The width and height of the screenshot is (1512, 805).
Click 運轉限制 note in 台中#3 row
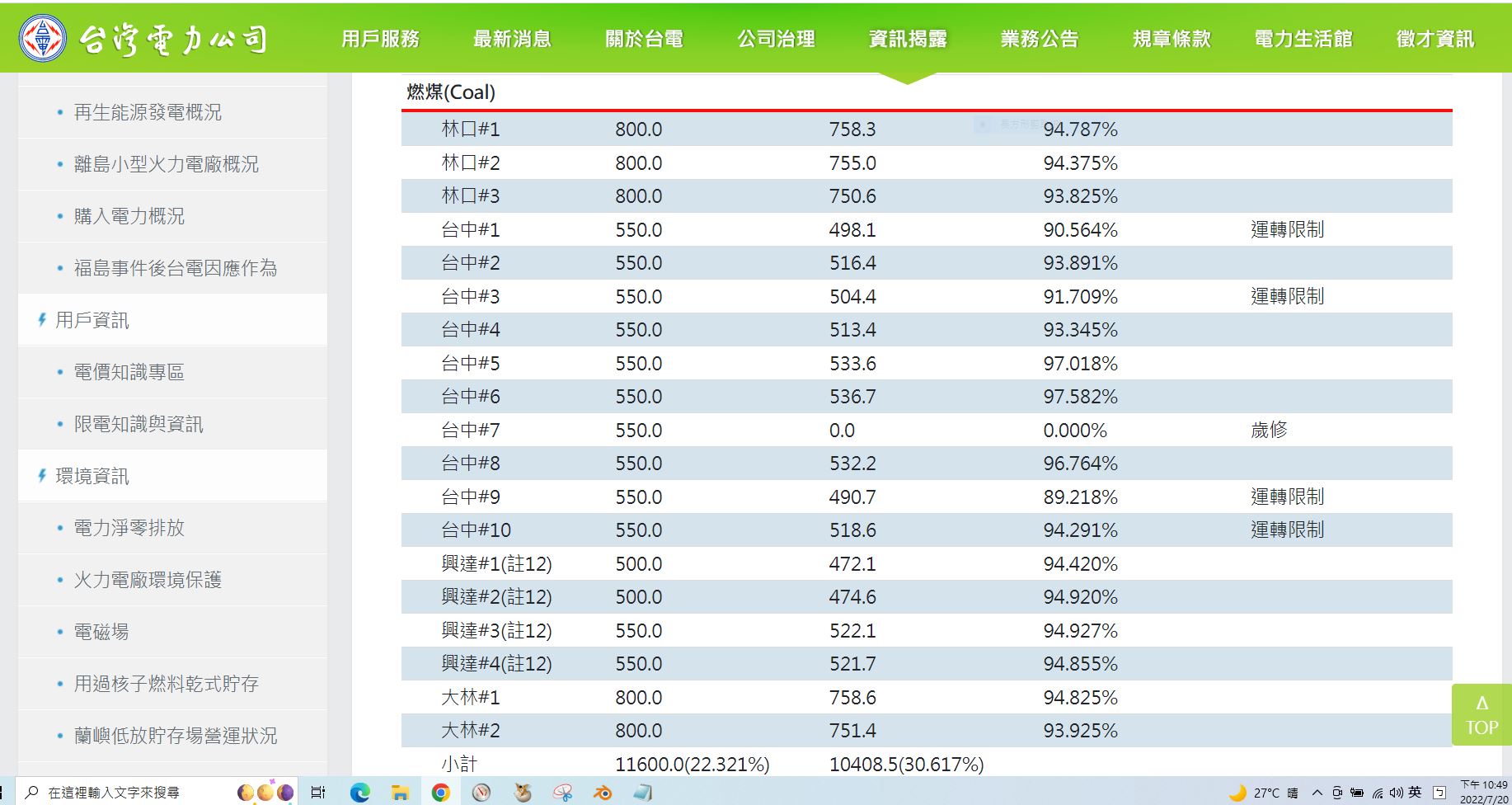[x=1287, y=296]
